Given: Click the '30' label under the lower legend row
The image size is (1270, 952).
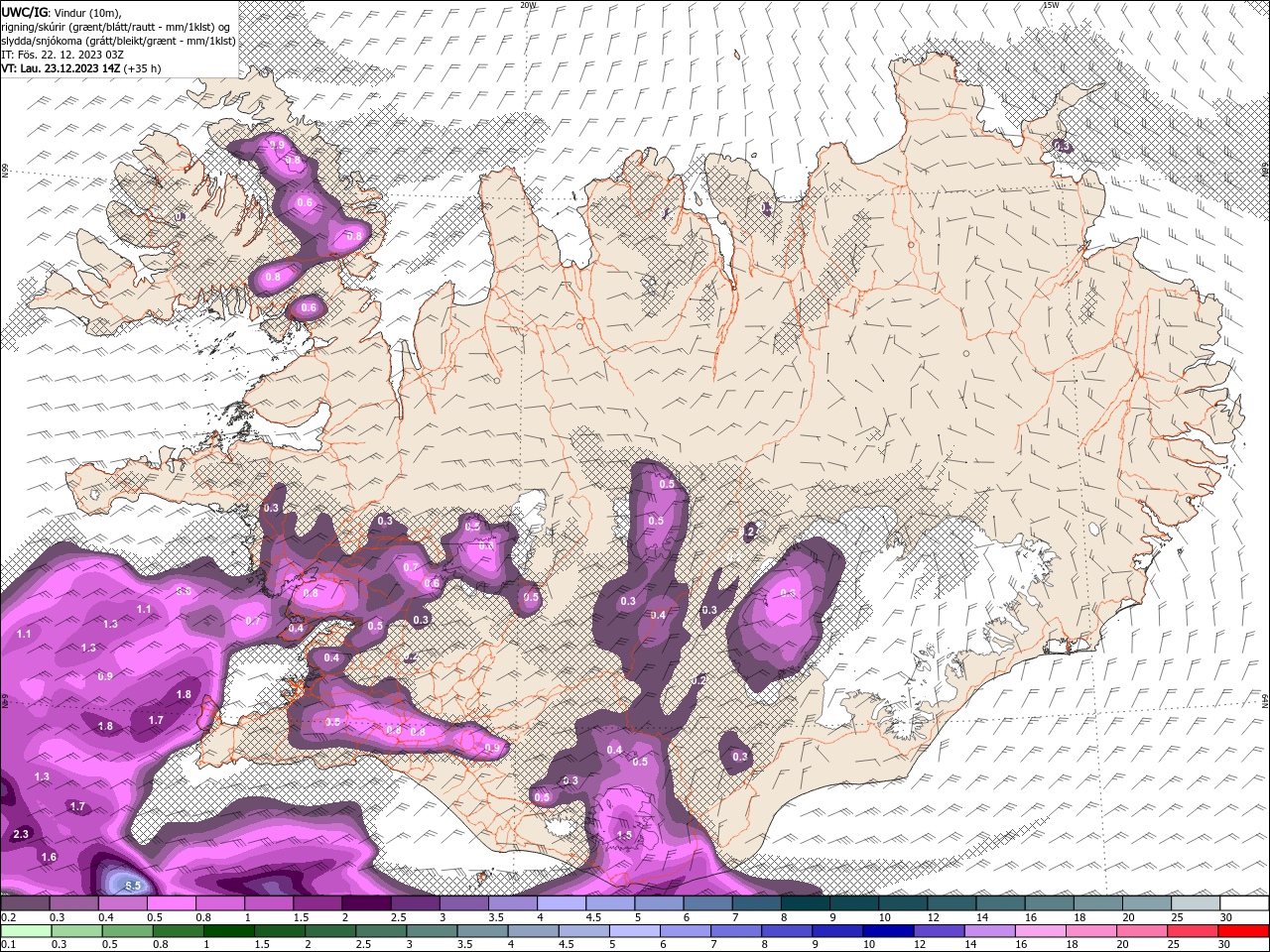Looking at the screenshot, I should 1223,944.
